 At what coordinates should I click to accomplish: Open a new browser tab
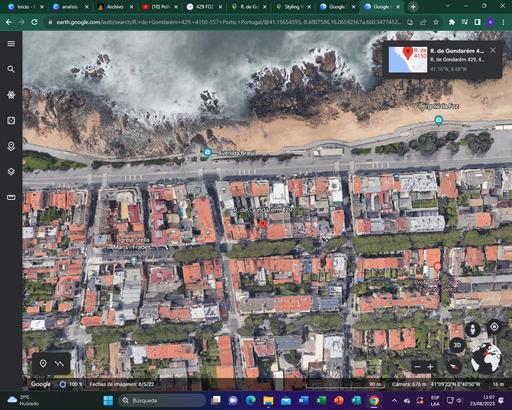point(413,7)
